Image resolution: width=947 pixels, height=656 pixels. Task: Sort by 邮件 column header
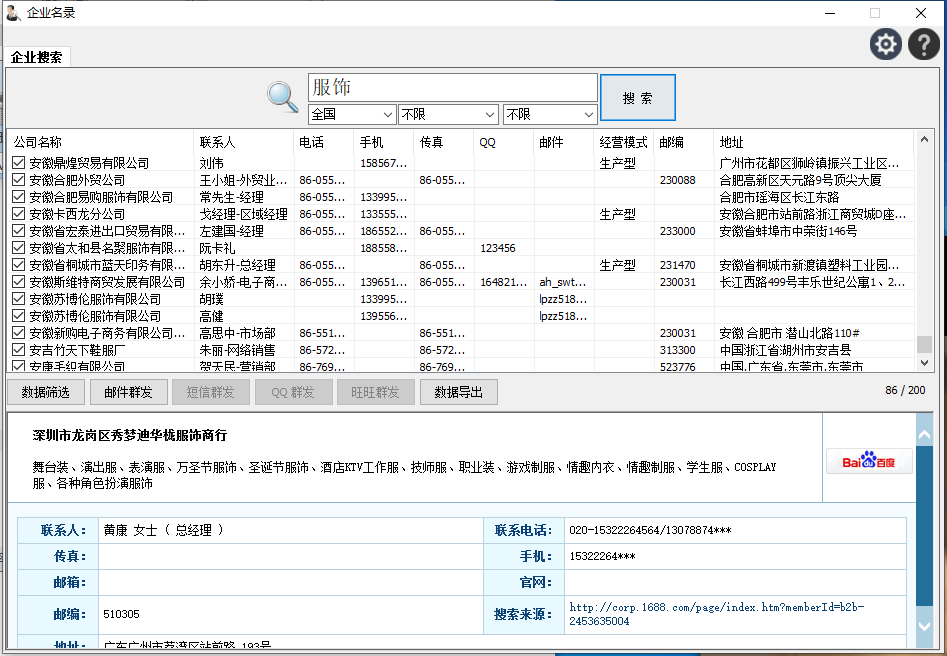(564, 142)
